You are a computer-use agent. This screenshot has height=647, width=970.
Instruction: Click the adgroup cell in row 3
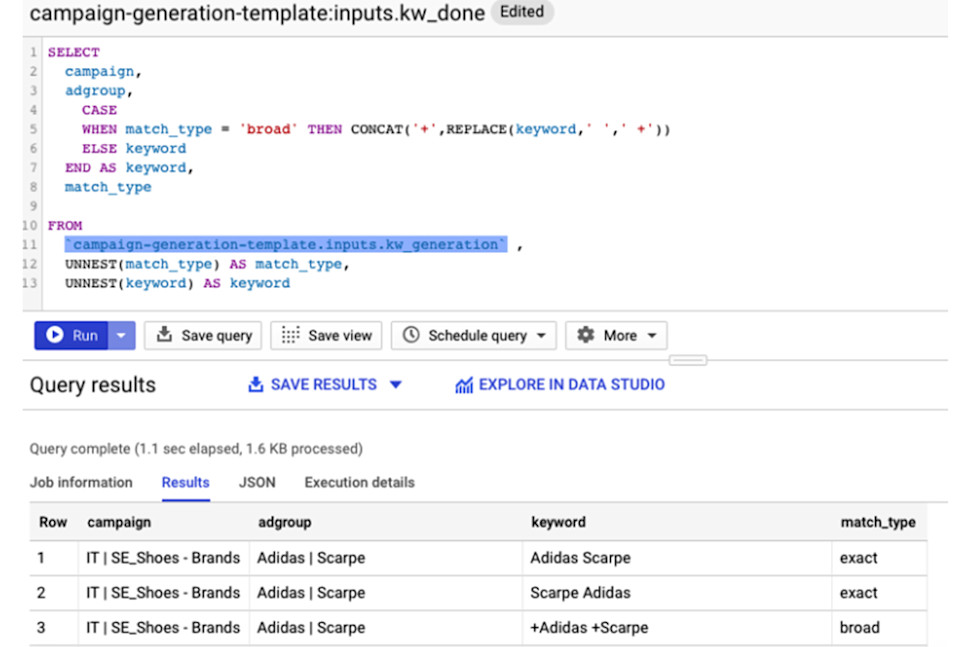click(x=386, y=628)
